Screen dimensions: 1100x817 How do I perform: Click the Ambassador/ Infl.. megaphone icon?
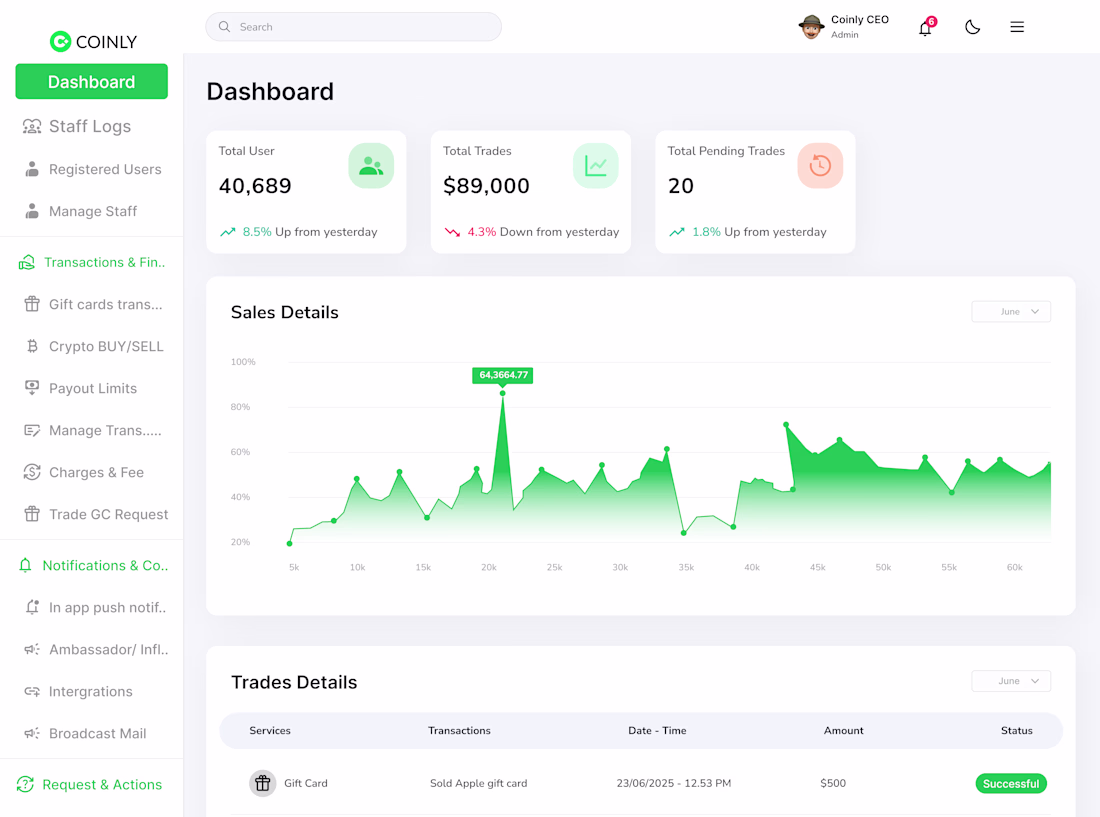(32, 649)
